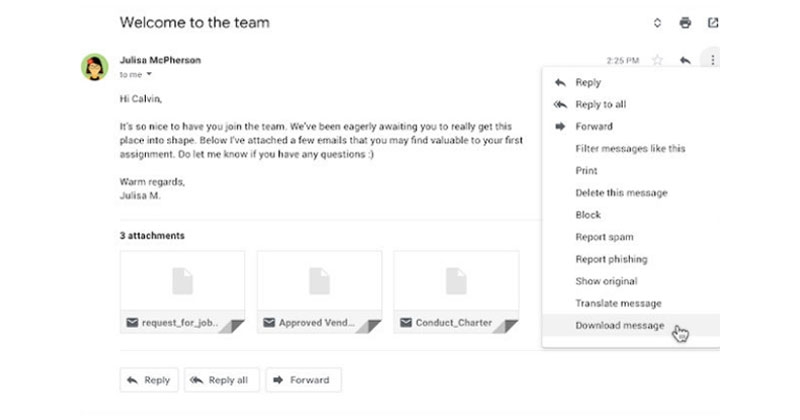Click Report phishing menu entry
This screenshot has height=420, width=800.
[x=611, y=259]
